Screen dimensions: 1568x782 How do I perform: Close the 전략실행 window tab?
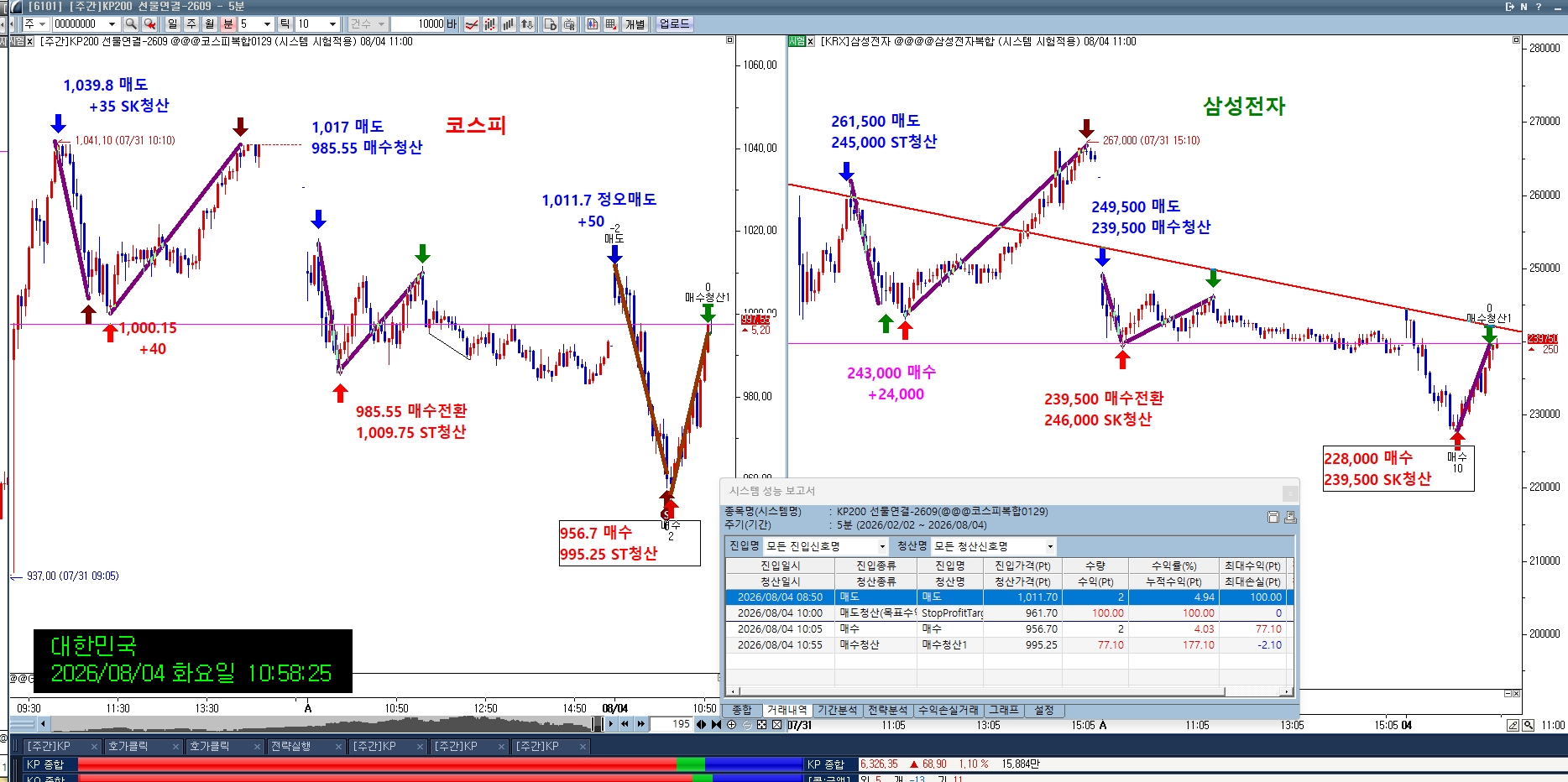coord(339,747)
